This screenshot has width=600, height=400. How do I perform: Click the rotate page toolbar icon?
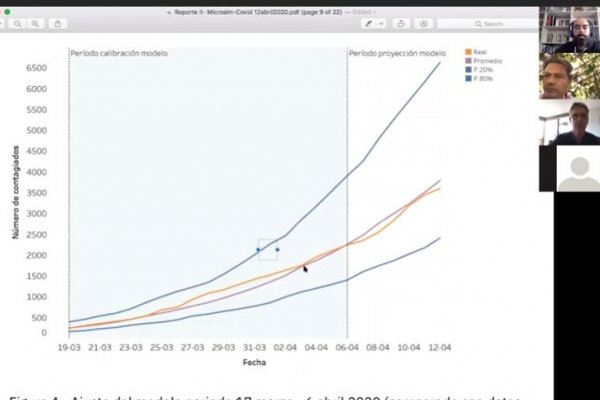[401, 24]
